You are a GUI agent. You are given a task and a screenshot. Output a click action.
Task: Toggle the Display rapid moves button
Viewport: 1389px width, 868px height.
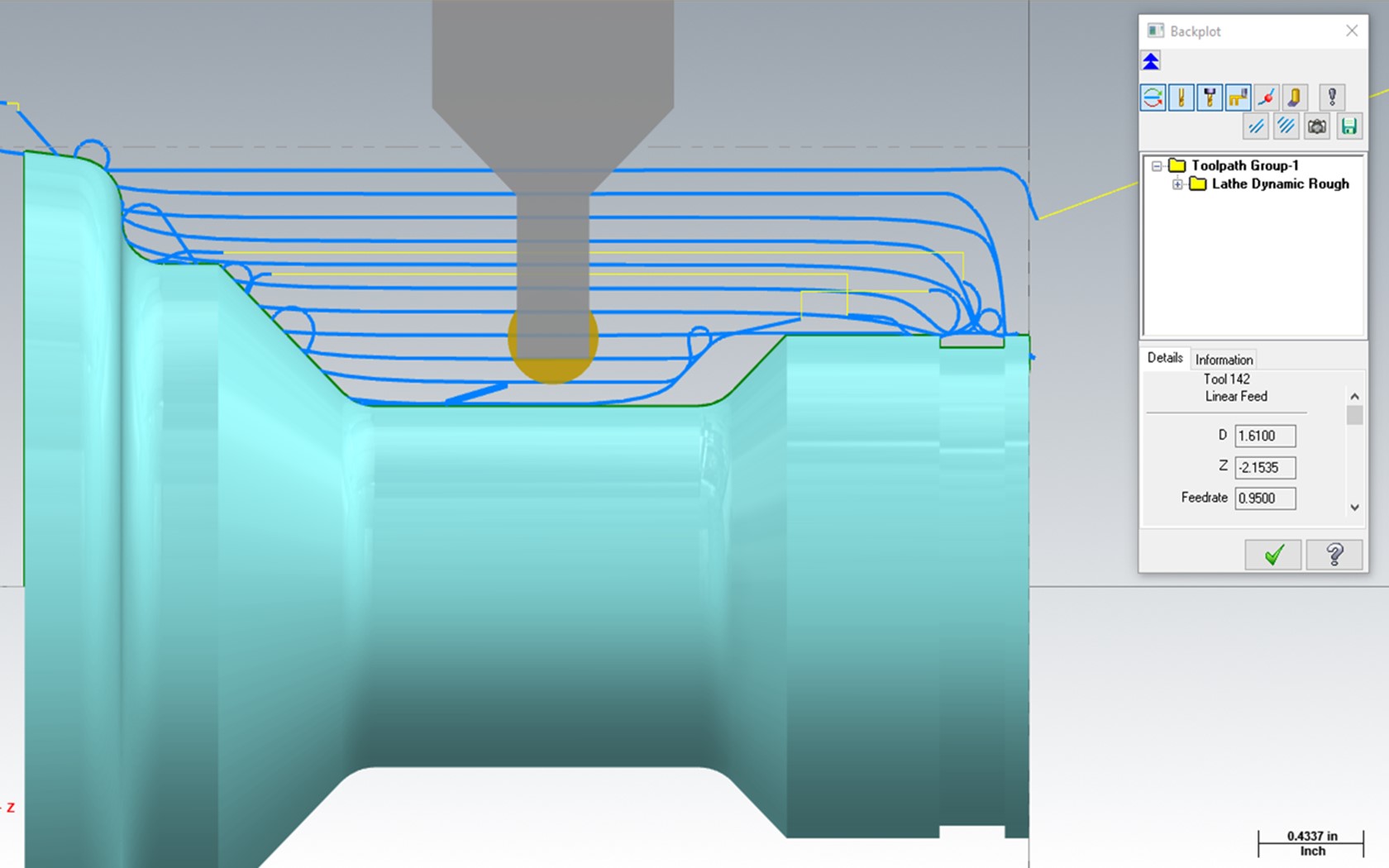tap(1238, 98)
